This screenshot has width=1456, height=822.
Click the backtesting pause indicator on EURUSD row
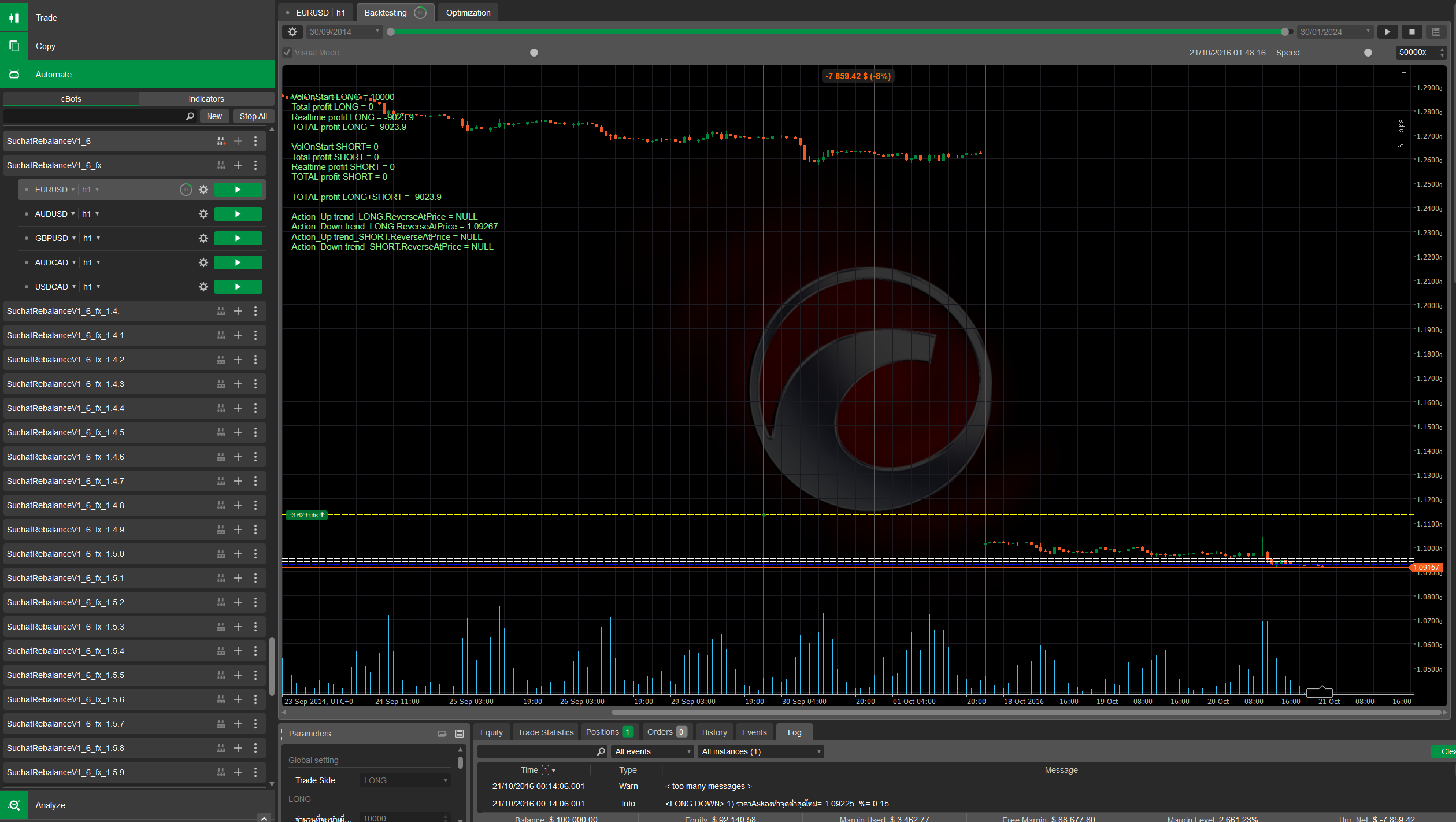tap(186, 190)
